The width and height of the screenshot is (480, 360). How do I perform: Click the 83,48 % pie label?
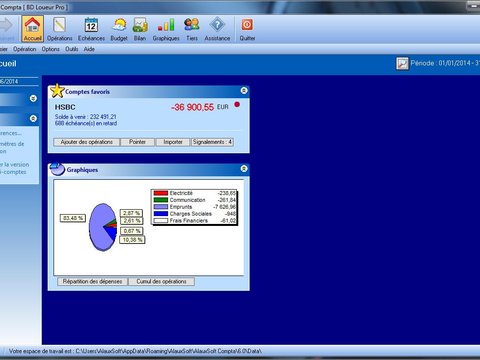pyautogui.click(x=73, y=218)
